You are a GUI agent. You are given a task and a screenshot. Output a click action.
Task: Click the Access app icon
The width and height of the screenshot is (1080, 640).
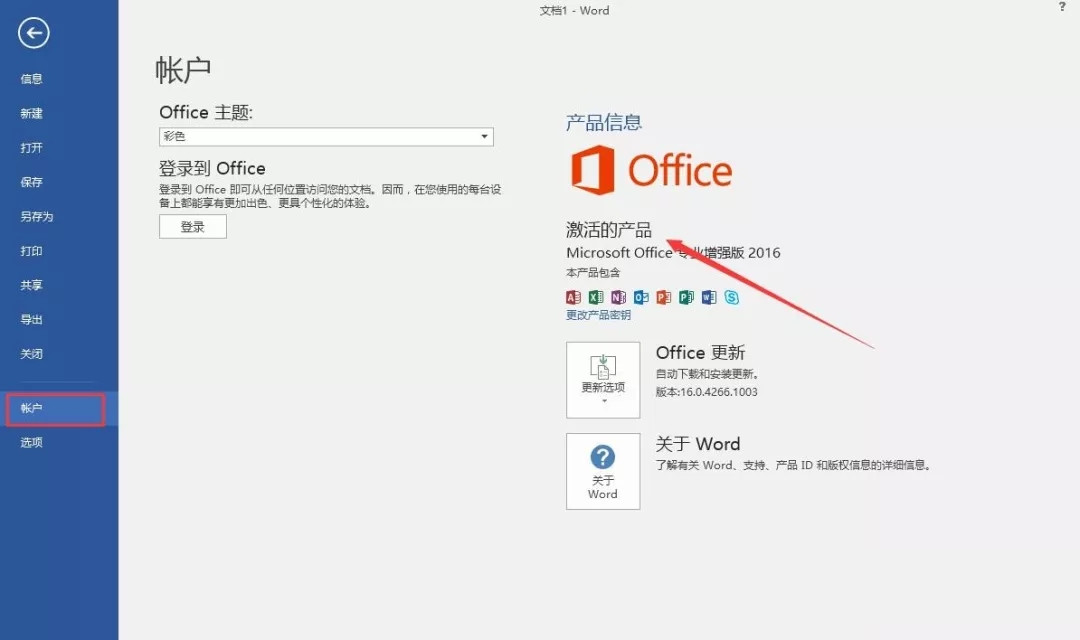click(573, 297)
